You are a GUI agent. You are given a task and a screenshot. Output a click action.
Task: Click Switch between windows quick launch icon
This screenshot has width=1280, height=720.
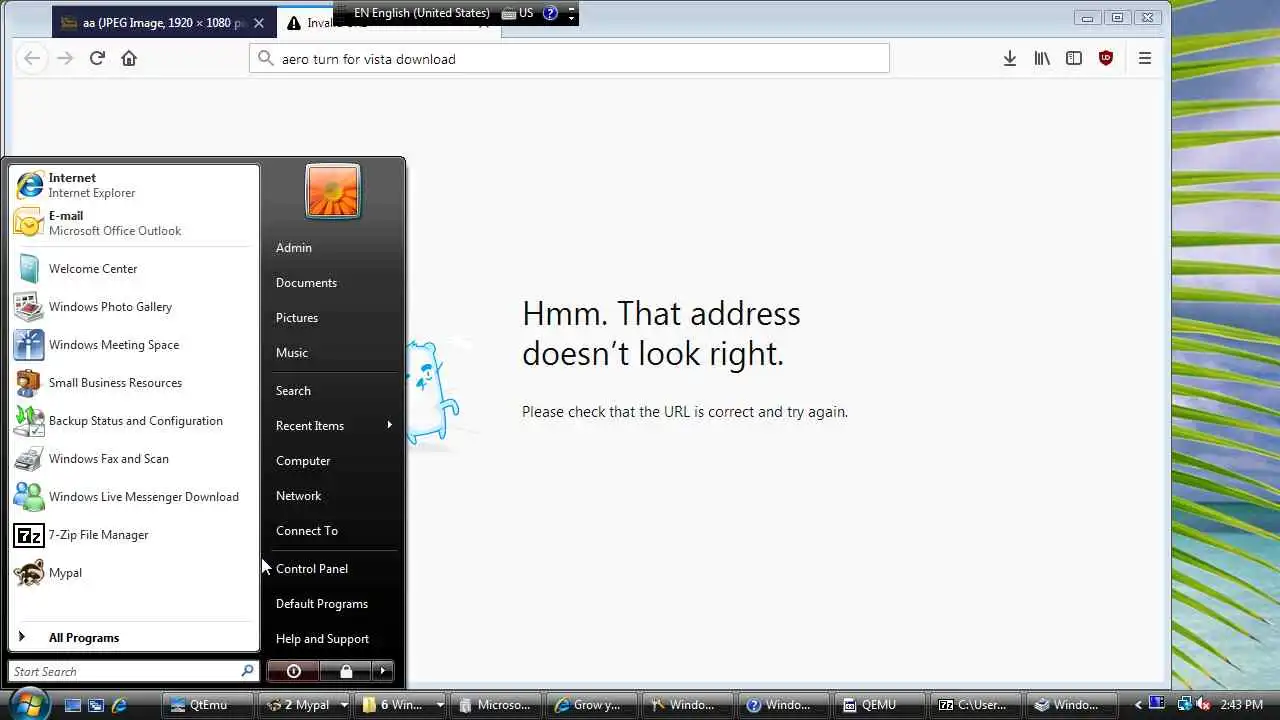(x=96, y=705)
